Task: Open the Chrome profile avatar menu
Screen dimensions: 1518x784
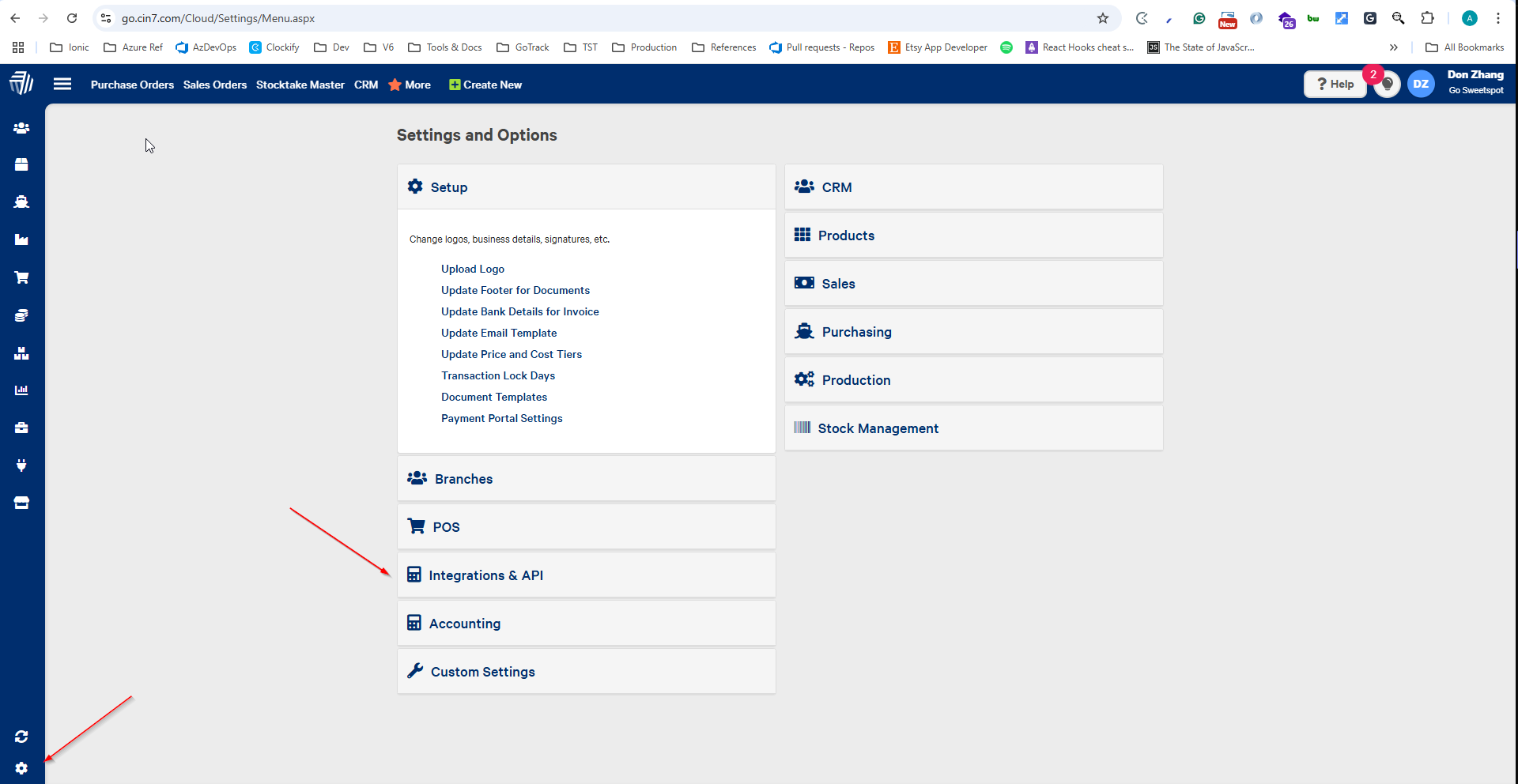Action: (1469, 17)
